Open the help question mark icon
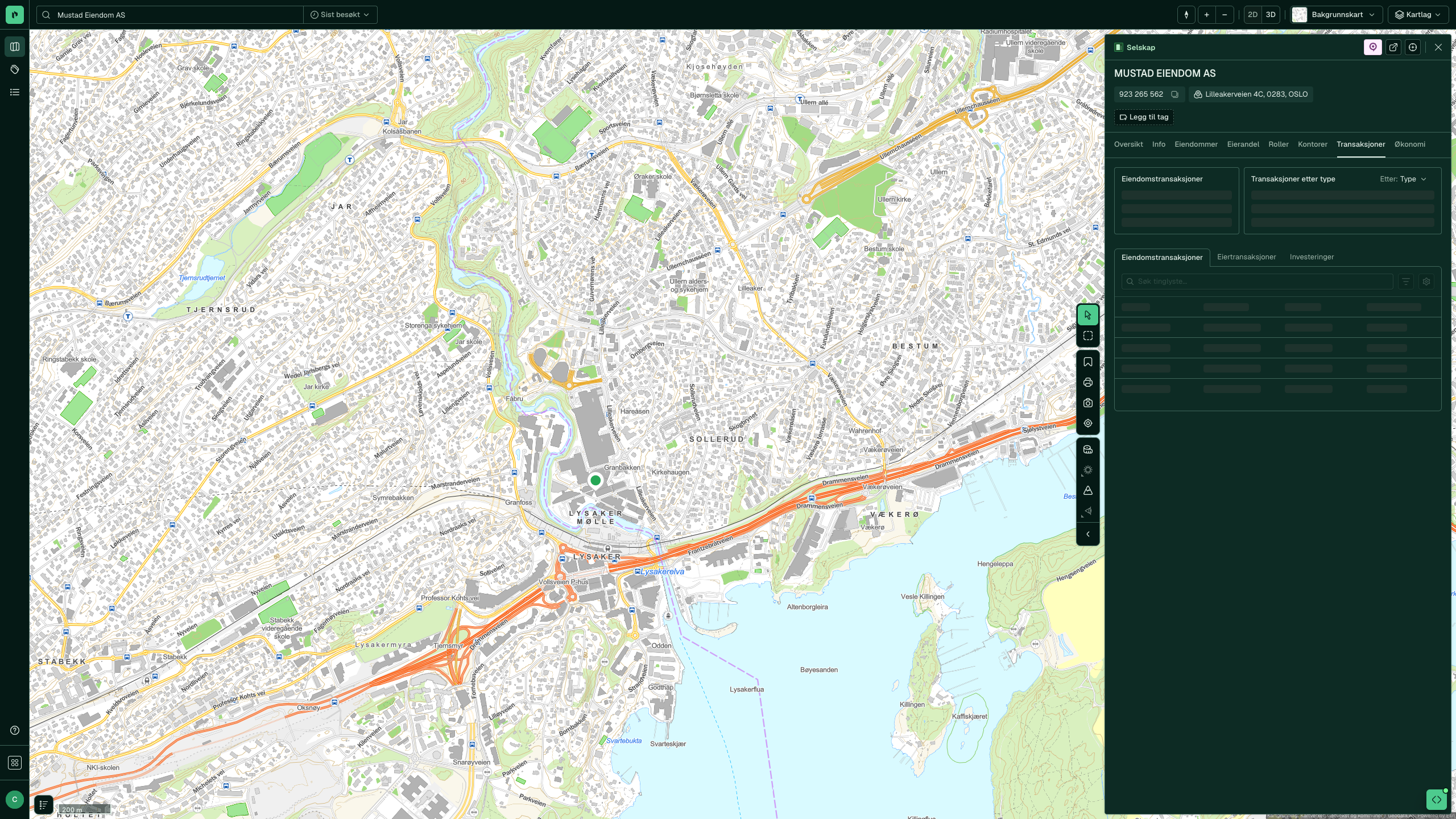The image size is (1456, 819). pos(15,730)
